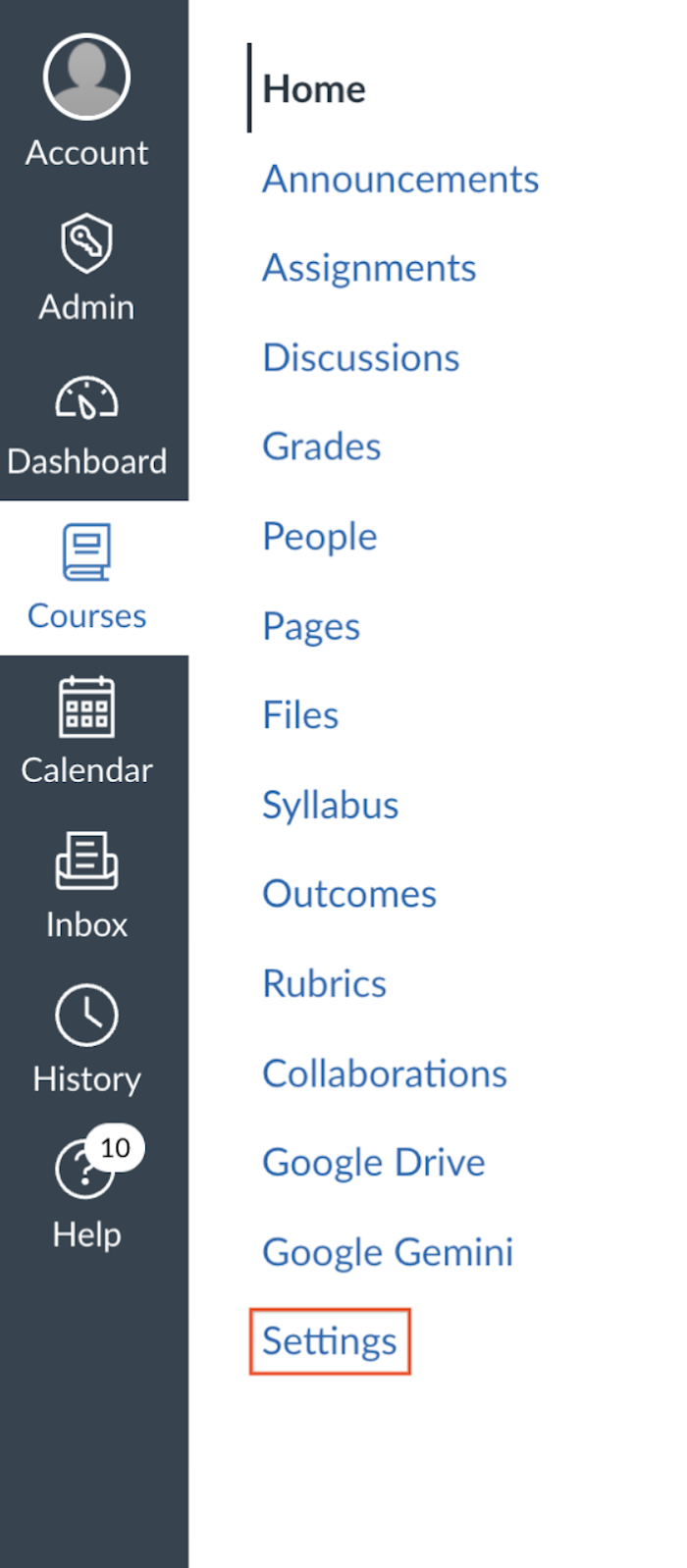
Task: Go to the Assignments page
Action: (369, 269)
